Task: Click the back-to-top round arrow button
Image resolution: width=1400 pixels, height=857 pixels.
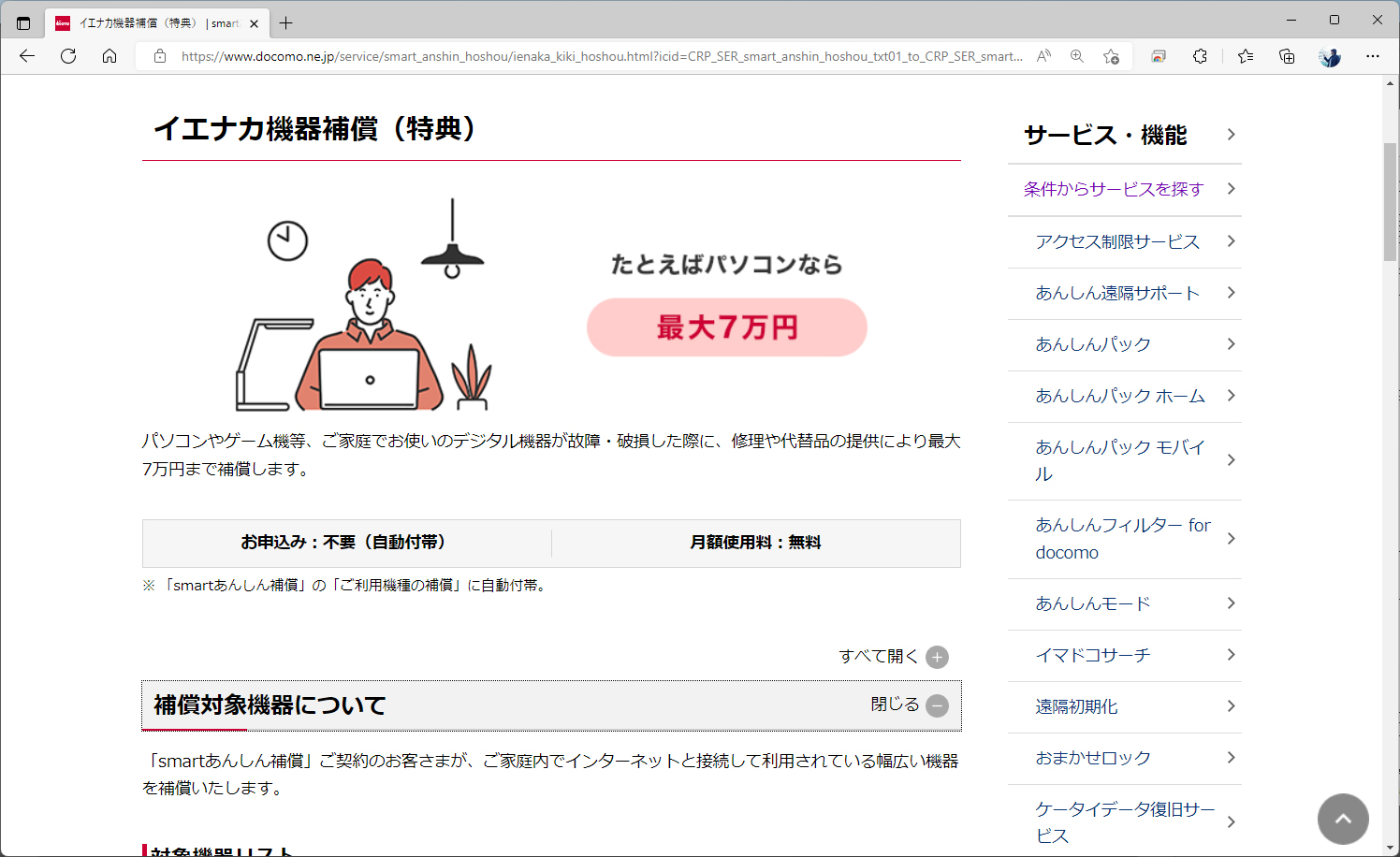Action: pyautogui.click(x=1343, y=819)
